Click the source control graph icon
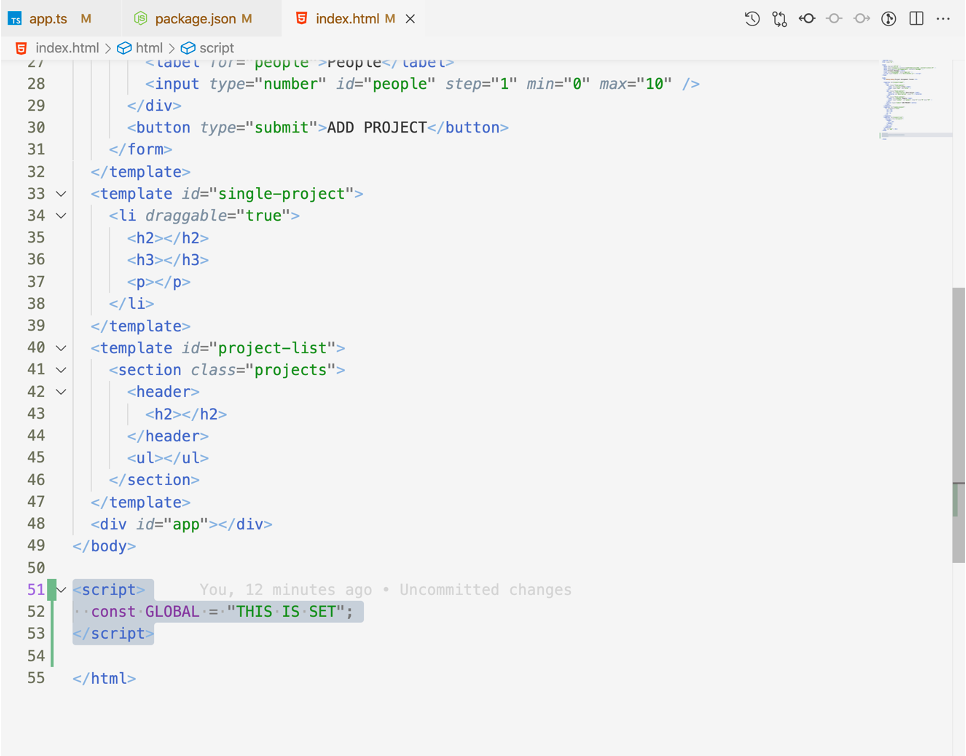The width and height of the screenshot is (966, 756). coord(779,18)
